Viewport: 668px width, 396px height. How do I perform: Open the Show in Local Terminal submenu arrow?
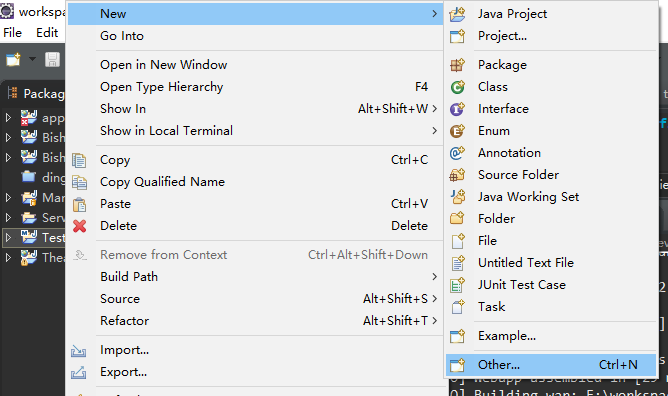(x=434, y=131)
